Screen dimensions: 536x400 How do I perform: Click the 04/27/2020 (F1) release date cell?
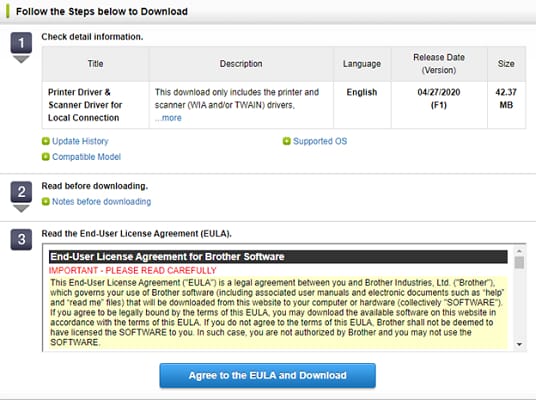[439, 105]
